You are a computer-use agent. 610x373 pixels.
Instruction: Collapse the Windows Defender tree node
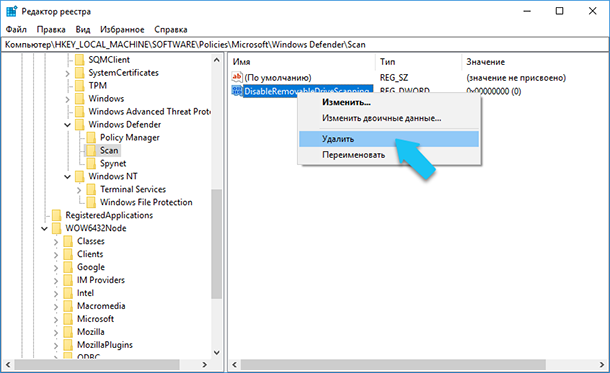click(x=67, y=125)
